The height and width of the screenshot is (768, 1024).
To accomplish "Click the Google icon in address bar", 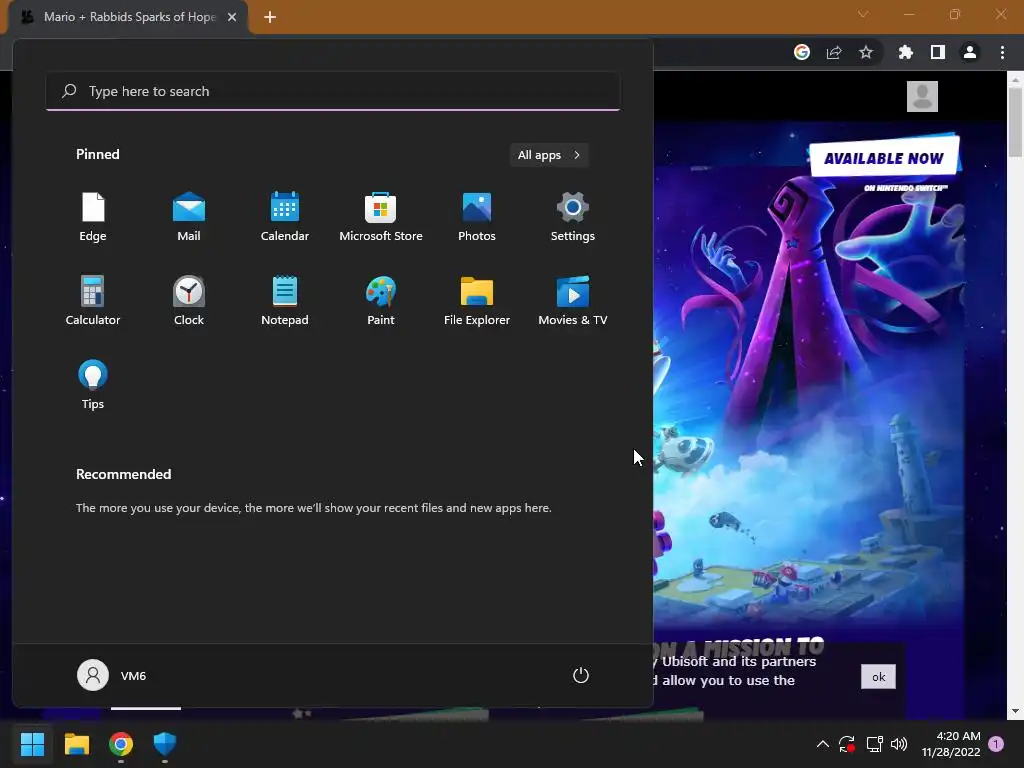I will (x=802, y=52).
